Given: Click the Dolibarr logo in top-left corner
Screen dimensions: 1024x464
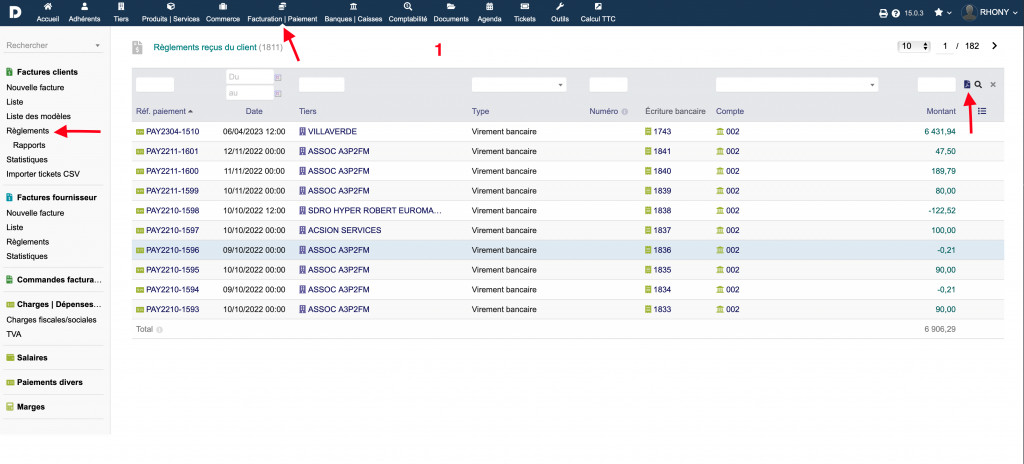Looking at the screenshot, I should (17, 12).
